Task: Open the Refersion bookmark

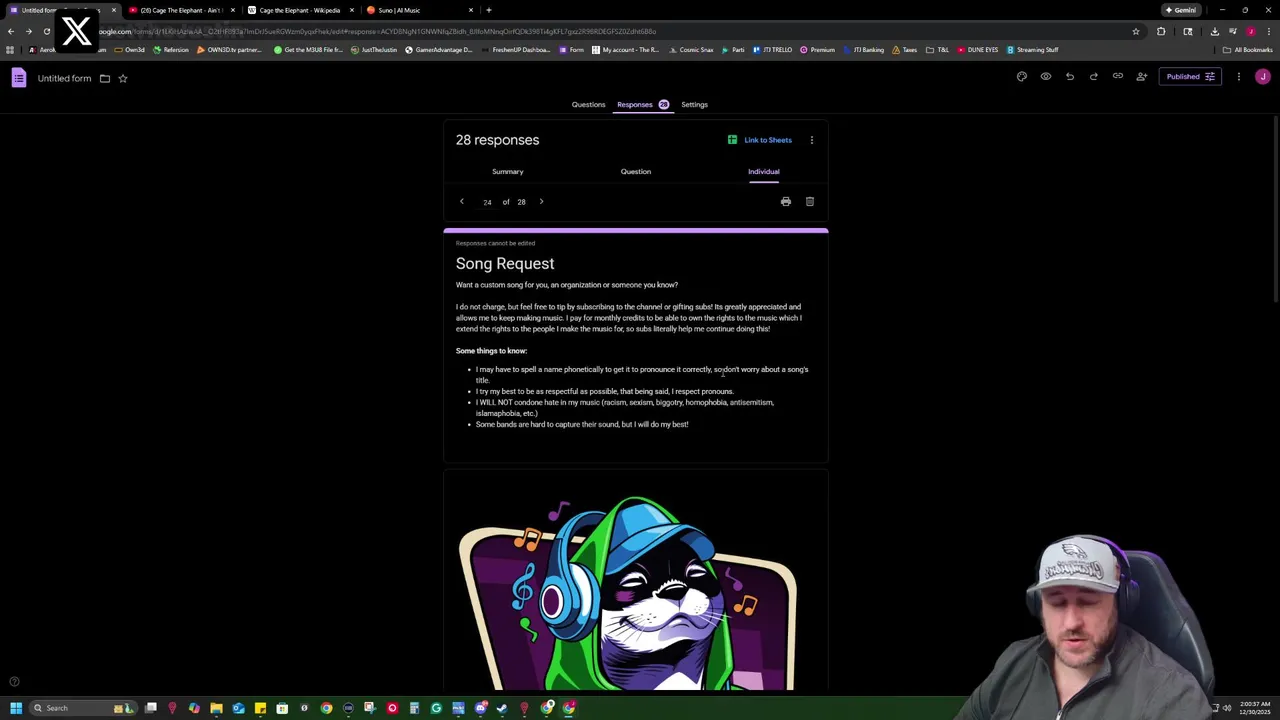Action: pyautogui.click(x=171, y=50)
